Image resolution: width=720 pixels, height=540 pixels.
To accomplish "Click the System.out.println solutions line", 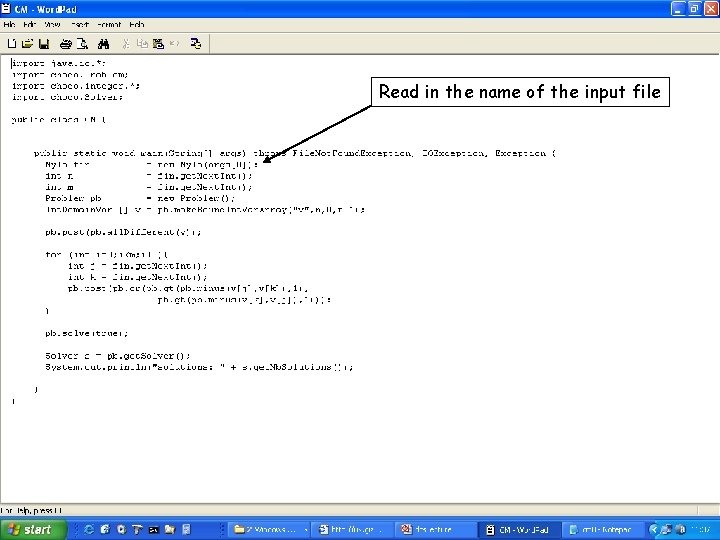I will click(x=199, y=367).
